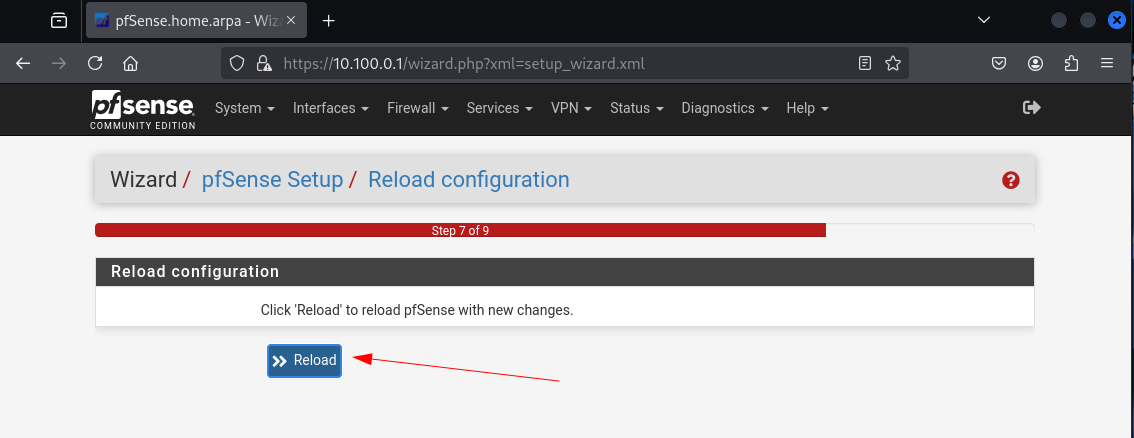
Task: Bookmark this page with the star icon
Action: point(893,64)
